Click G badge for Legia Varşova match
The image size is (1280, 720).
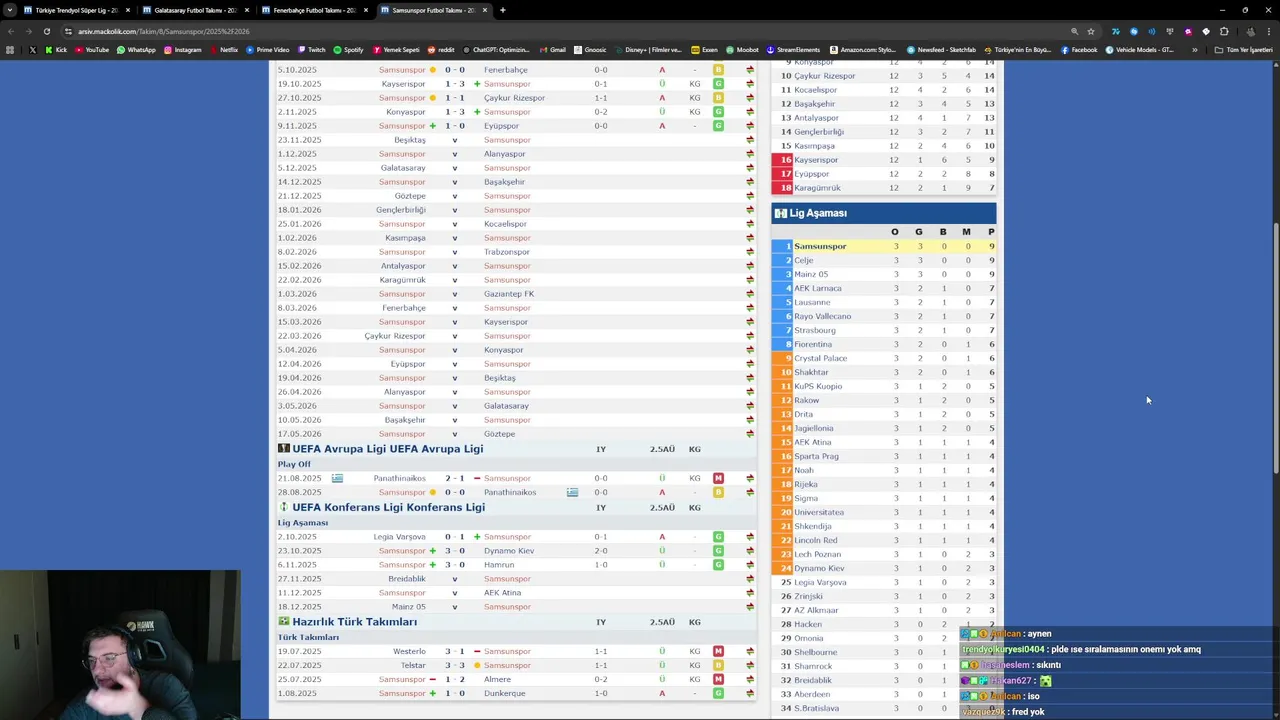[x=718, y=537]
